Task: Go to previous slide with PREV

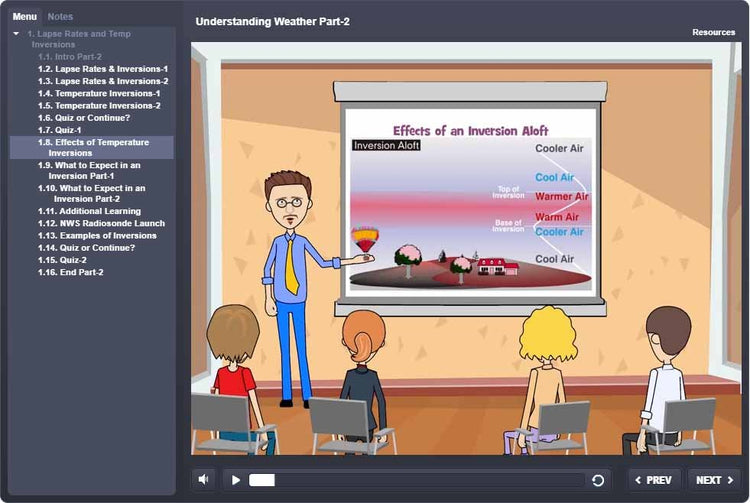Action: point(655,480)
